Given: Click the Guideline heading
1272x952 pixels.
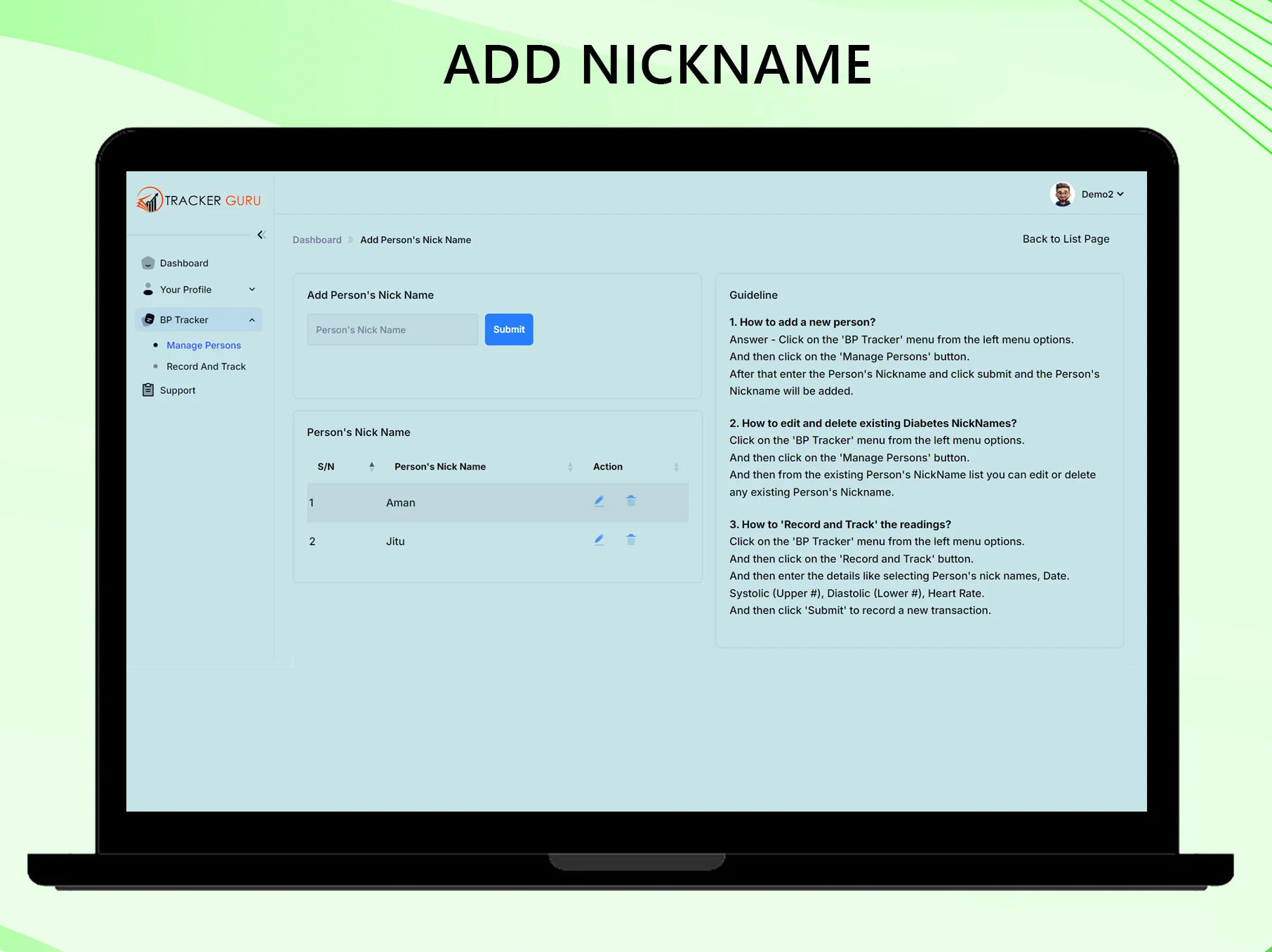Looking at the screenshot, I should click(753, 295).
